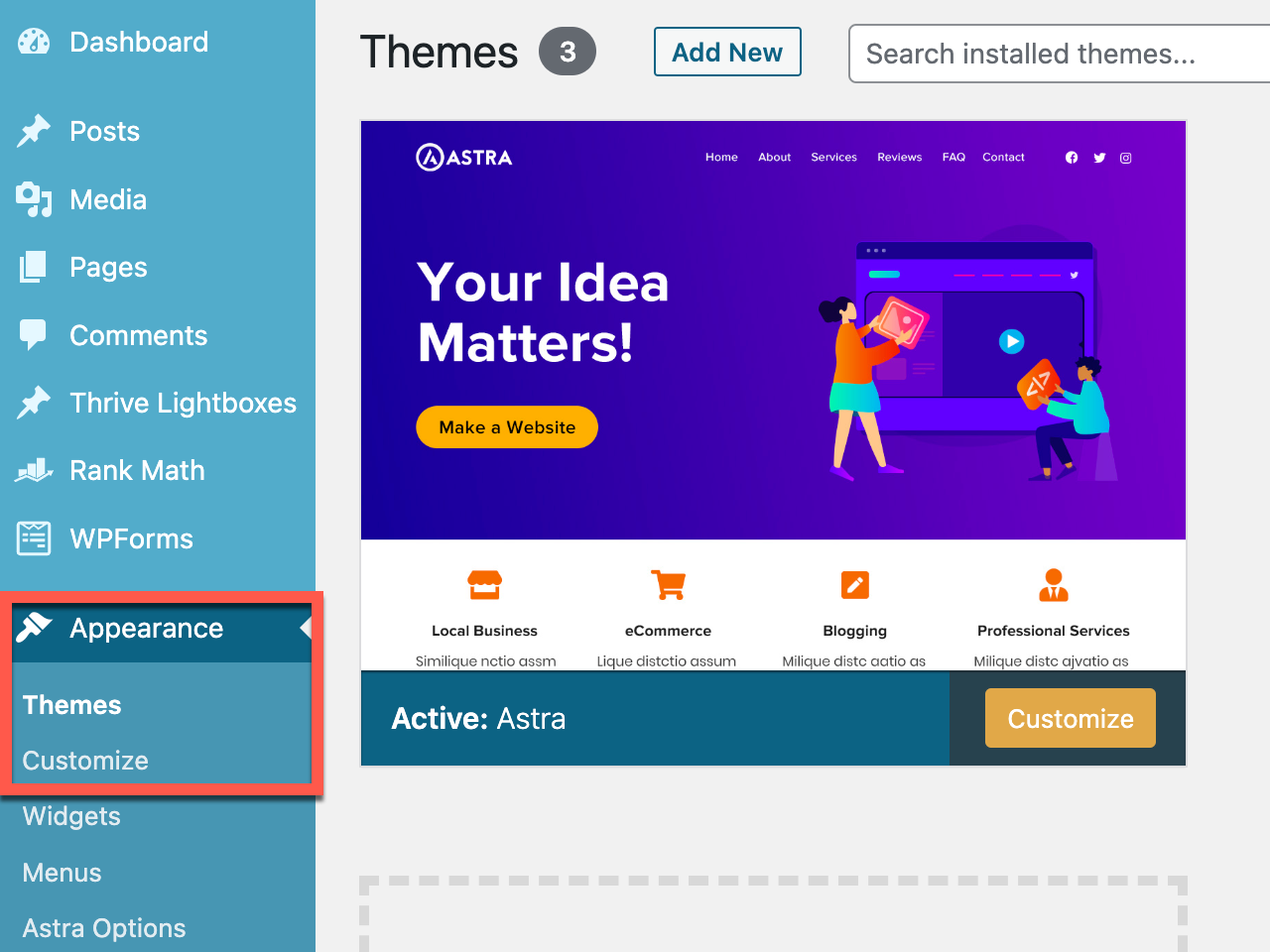Click the eCommerce label
Viewport: 1270px width, 952px height.
(x=668, y=631)
